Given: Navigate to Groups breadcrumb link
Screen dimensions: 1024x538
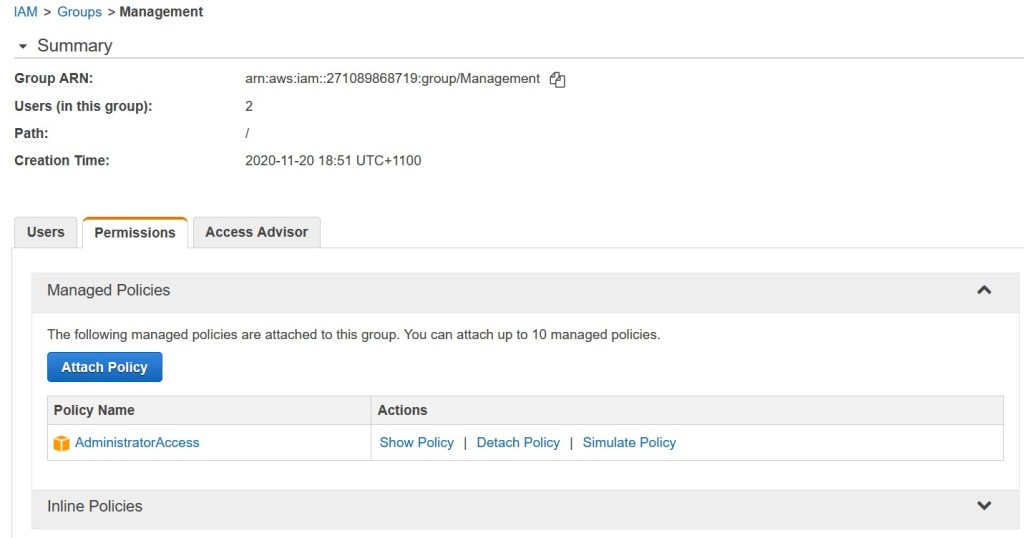Looking at the screenshot, I should tap(79, 12).
